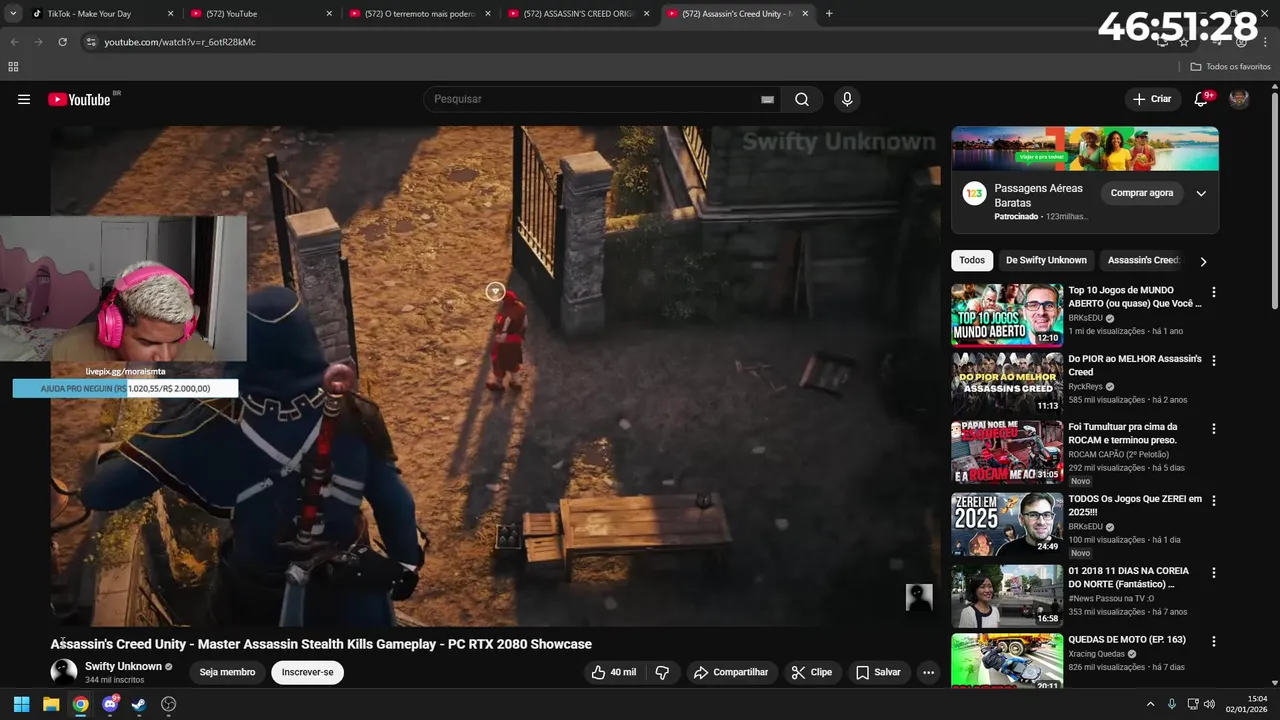
Task: Close the TikTok tab
Action: click(170, 14)
